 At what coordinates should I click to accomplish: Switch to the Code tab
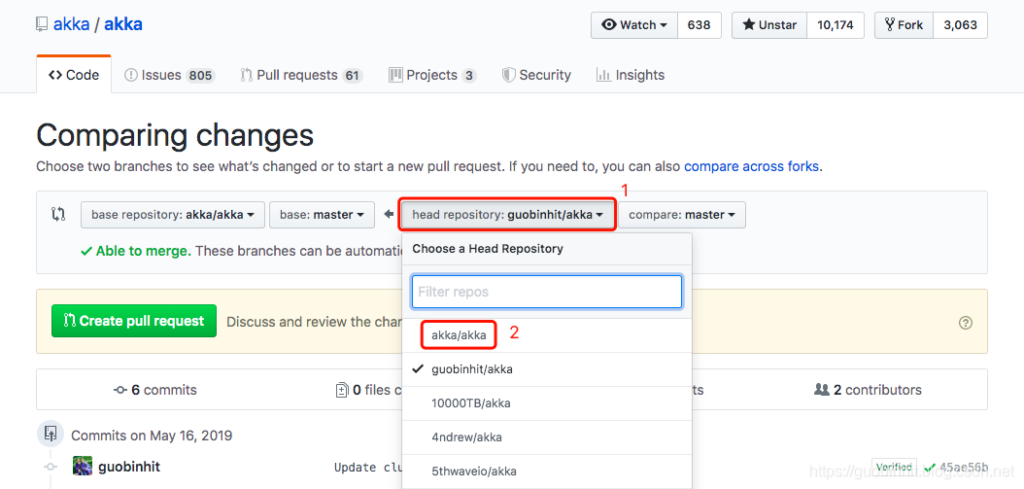click(74, 75)
